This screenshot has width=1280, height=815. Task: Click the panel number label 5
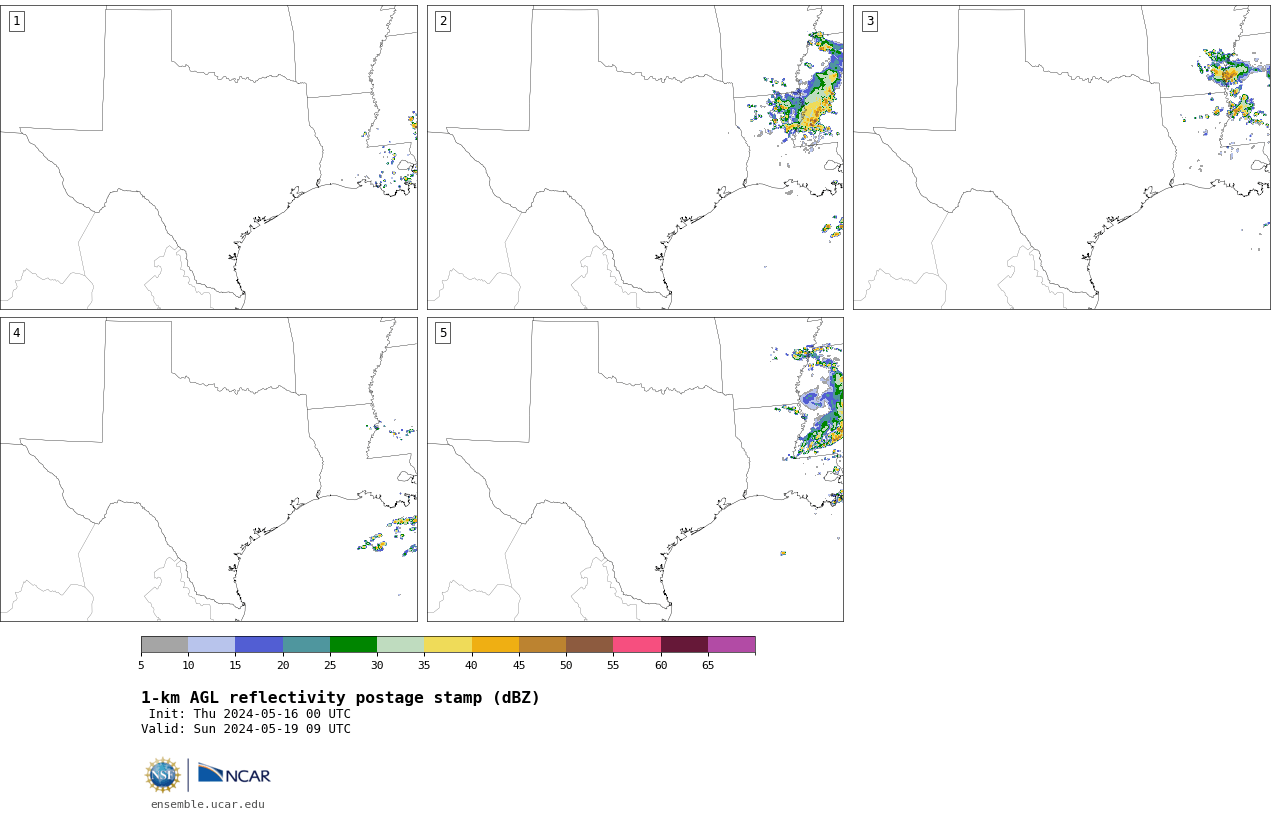[443, 333]
